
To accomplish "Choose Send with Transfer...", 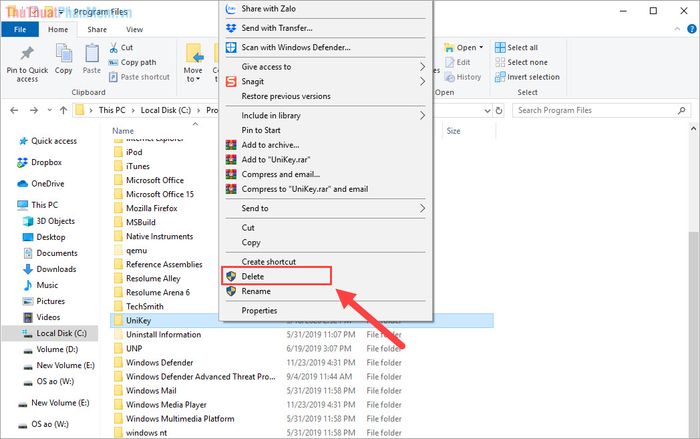I will tap(325, 28).
